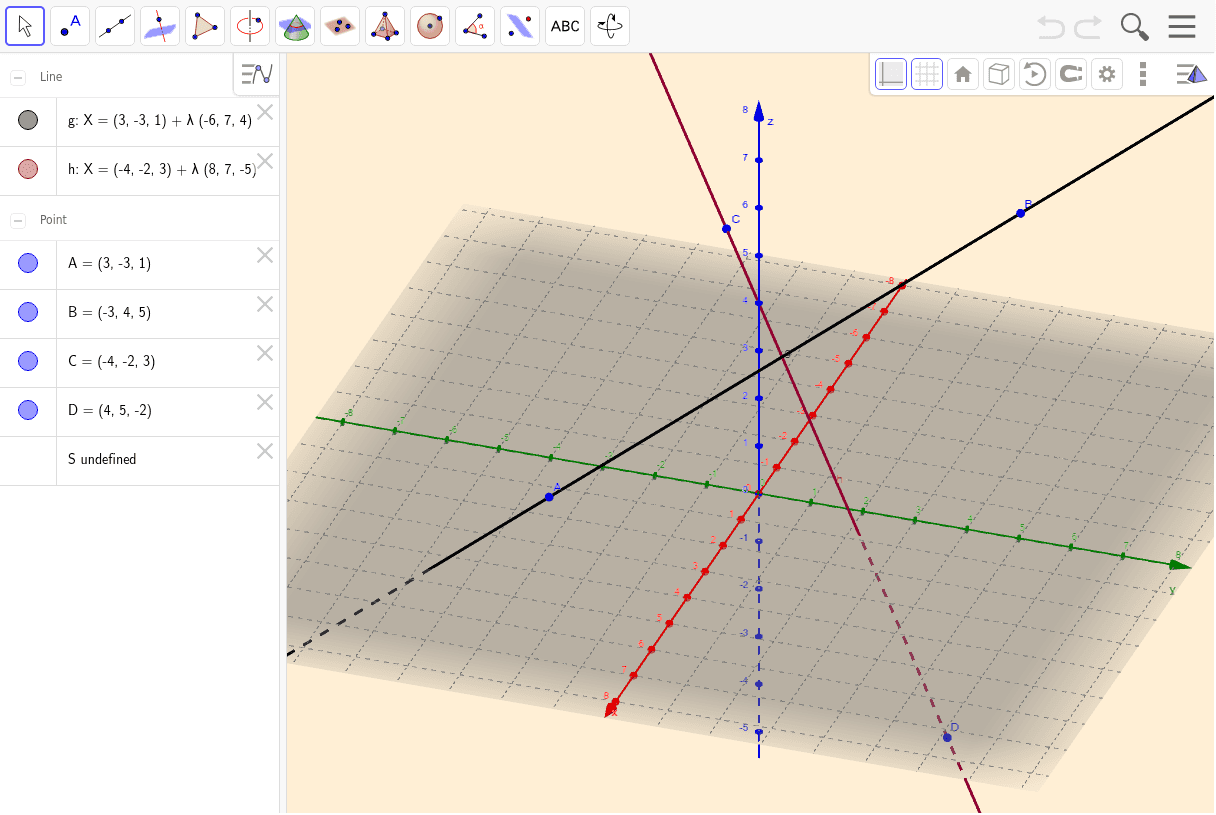This screenshot has width=1216, height=815.
Task: Open the search magnifier
Action: 1134,26
